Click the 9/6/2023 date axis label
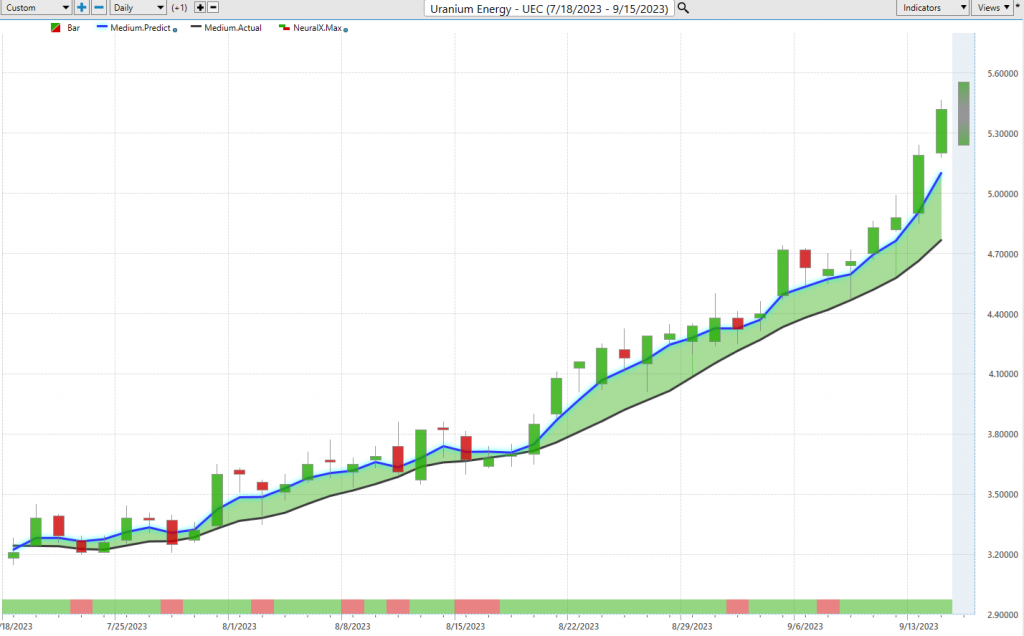The height and width of the screenshot is (636, 1024). pos(805,626)
